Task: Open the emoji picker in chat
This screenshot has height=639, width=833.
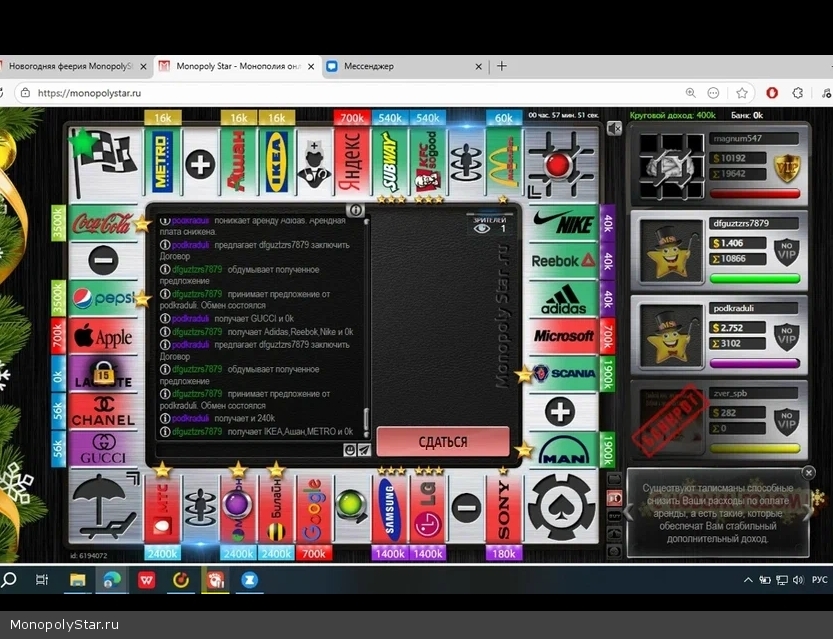Action: click(x=350, y=451)
